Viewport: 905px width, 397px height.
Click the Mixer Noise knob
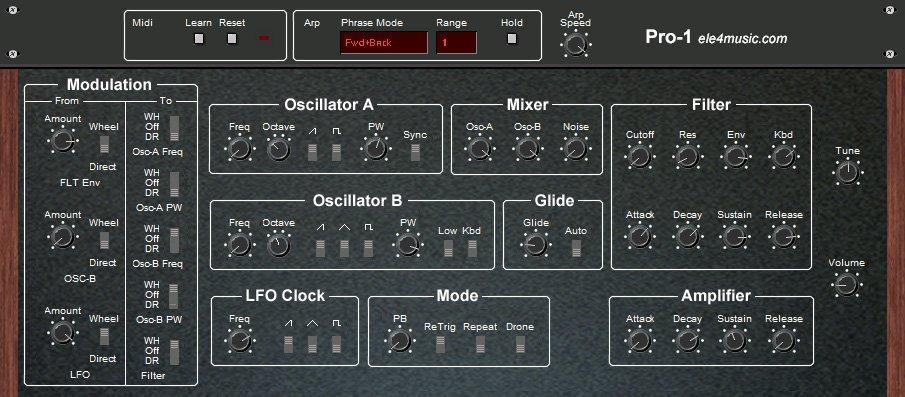[x=575, y=149]
